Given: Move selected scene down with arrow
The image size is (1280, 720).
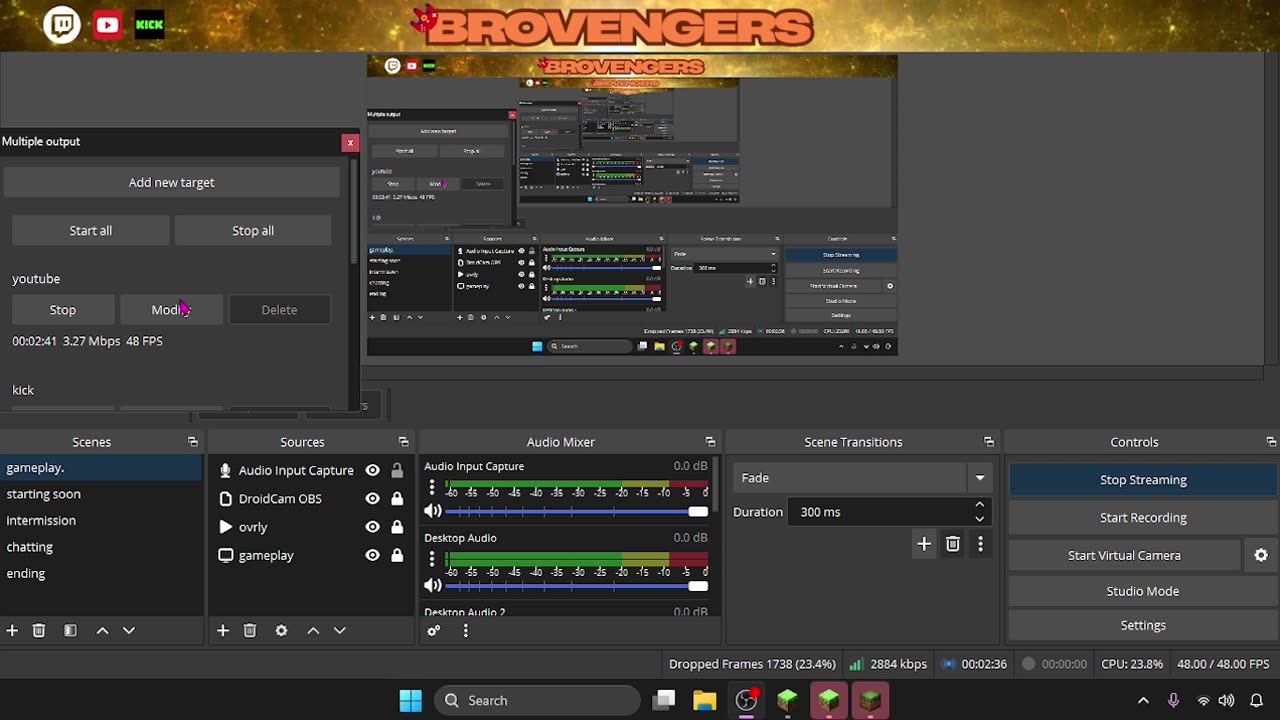Looking at the screenshot, I should [x=129, y=631].
